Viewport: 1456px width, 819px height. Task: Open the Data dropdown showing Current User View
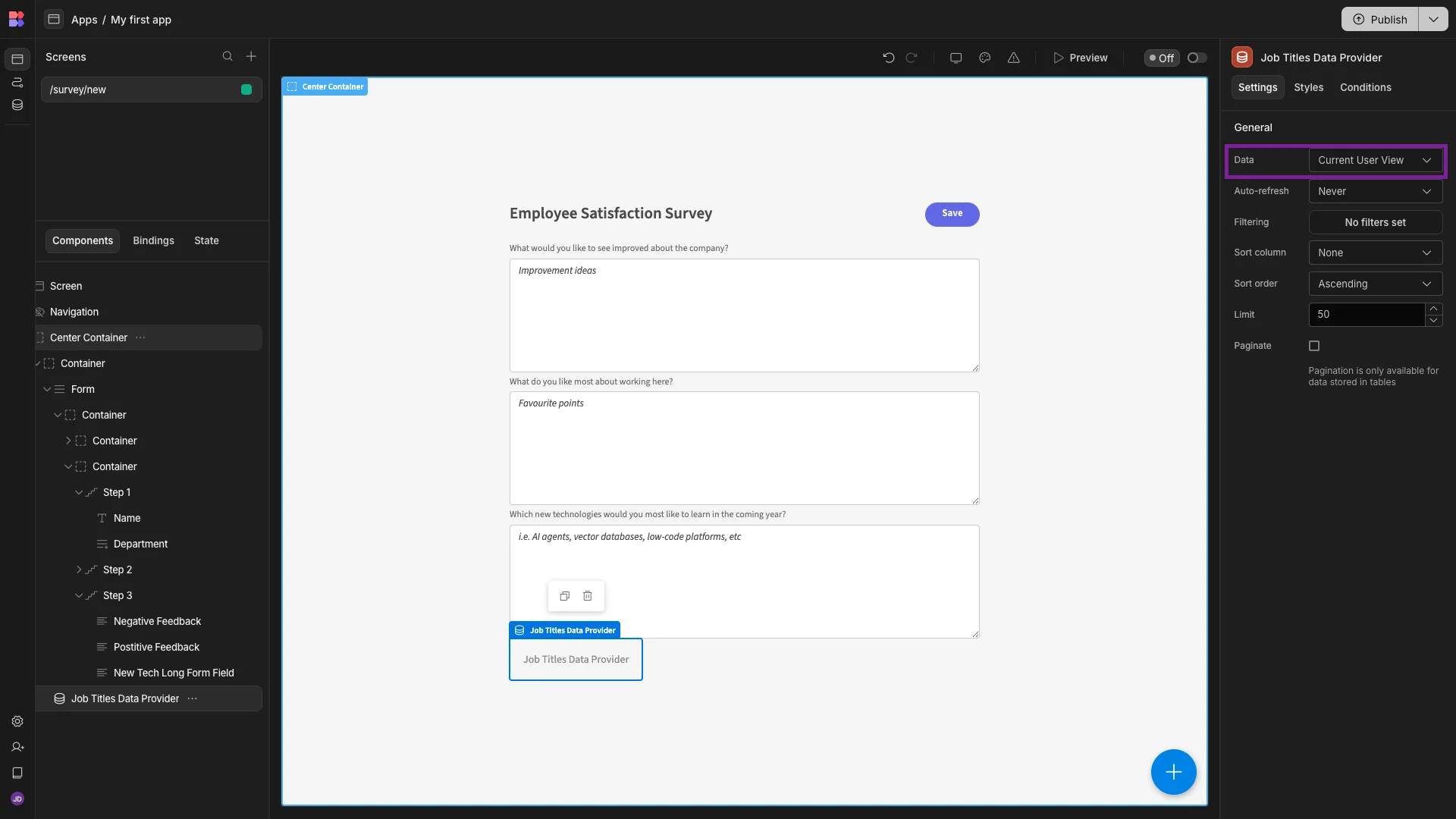[x=1375, y=160]
